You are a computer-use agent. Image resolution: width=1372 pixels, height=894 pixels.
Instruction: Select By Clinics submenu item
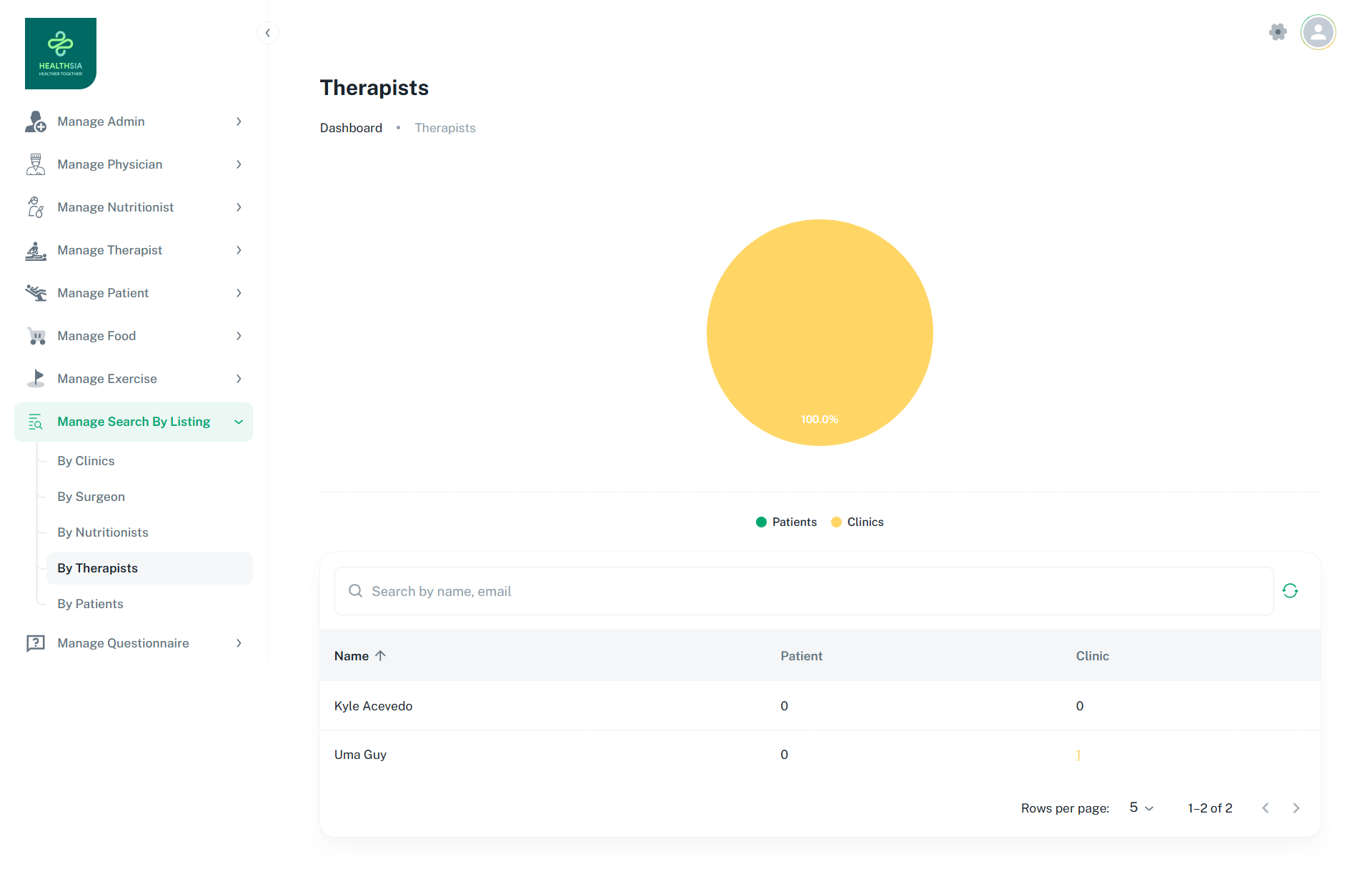coord(86,461)
